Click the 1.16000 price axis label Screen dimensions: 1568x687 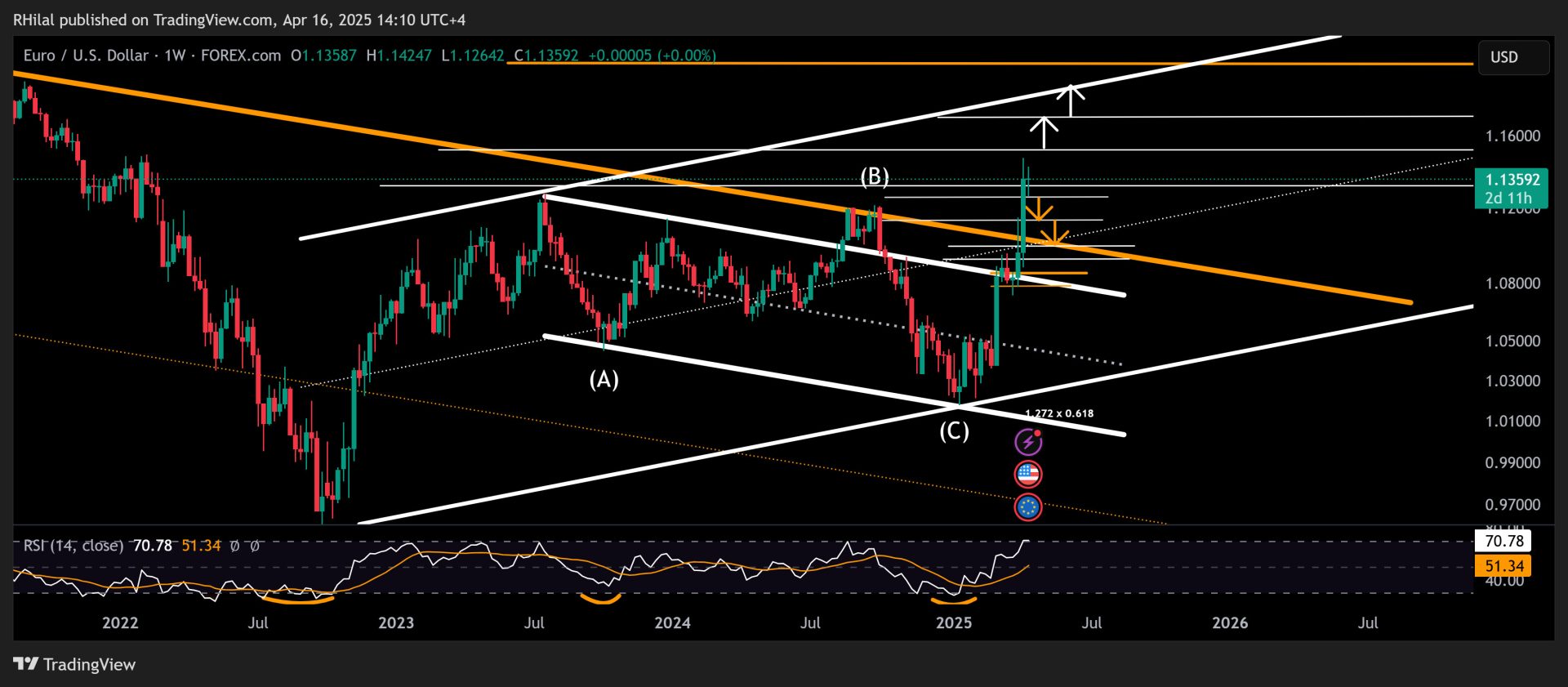click(1512, 136)
